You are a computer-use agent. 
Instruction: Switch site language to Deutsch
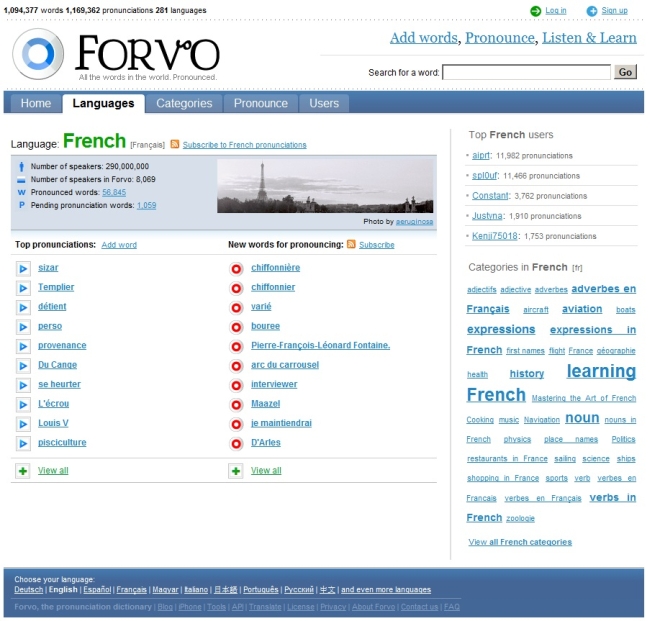[29, 590]
